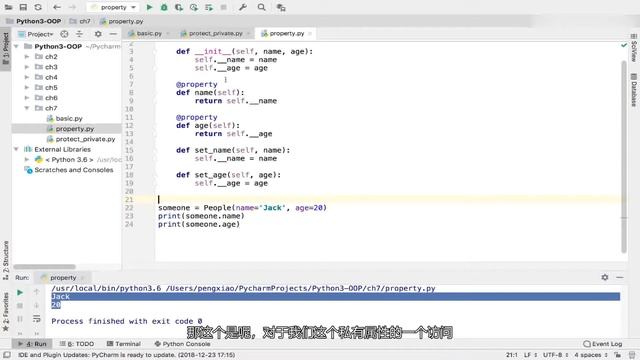Open settings with the wrench icon
The width and height of the screenshot is (640, 360).
[x=243, y=7]
